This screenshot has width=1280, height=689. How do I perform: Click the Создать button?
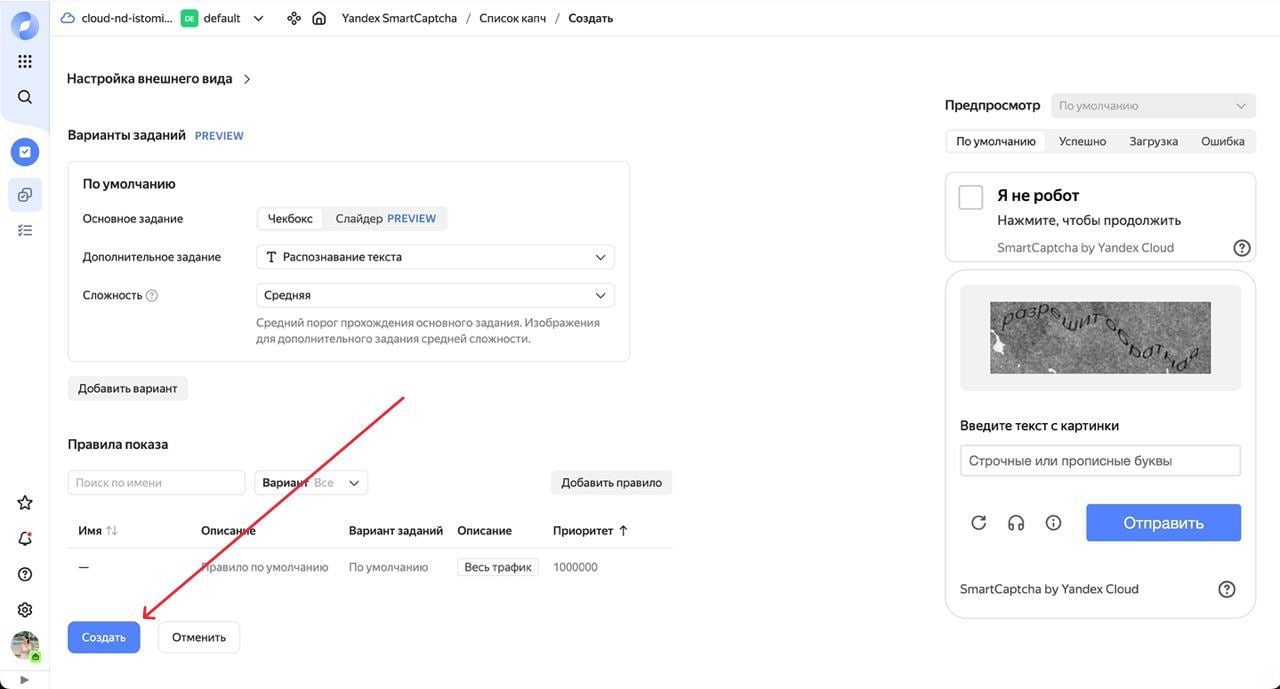104,637
